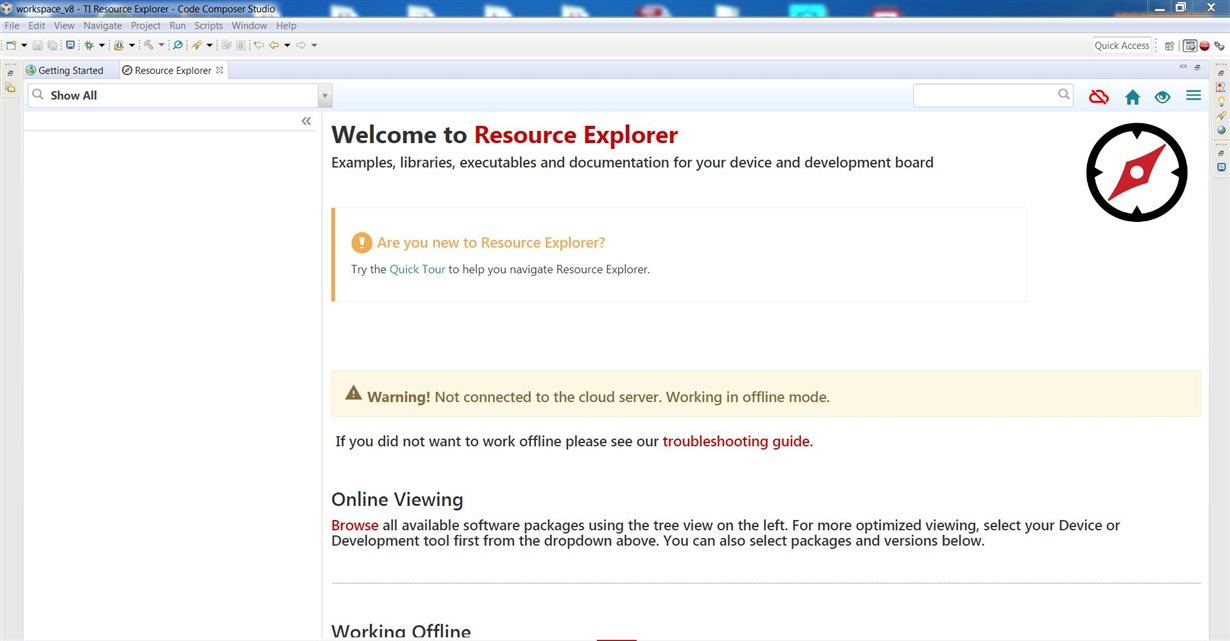Click the Forward navigation arrow
Screen dimensions: 1230x641
click(x=301, y=45)
